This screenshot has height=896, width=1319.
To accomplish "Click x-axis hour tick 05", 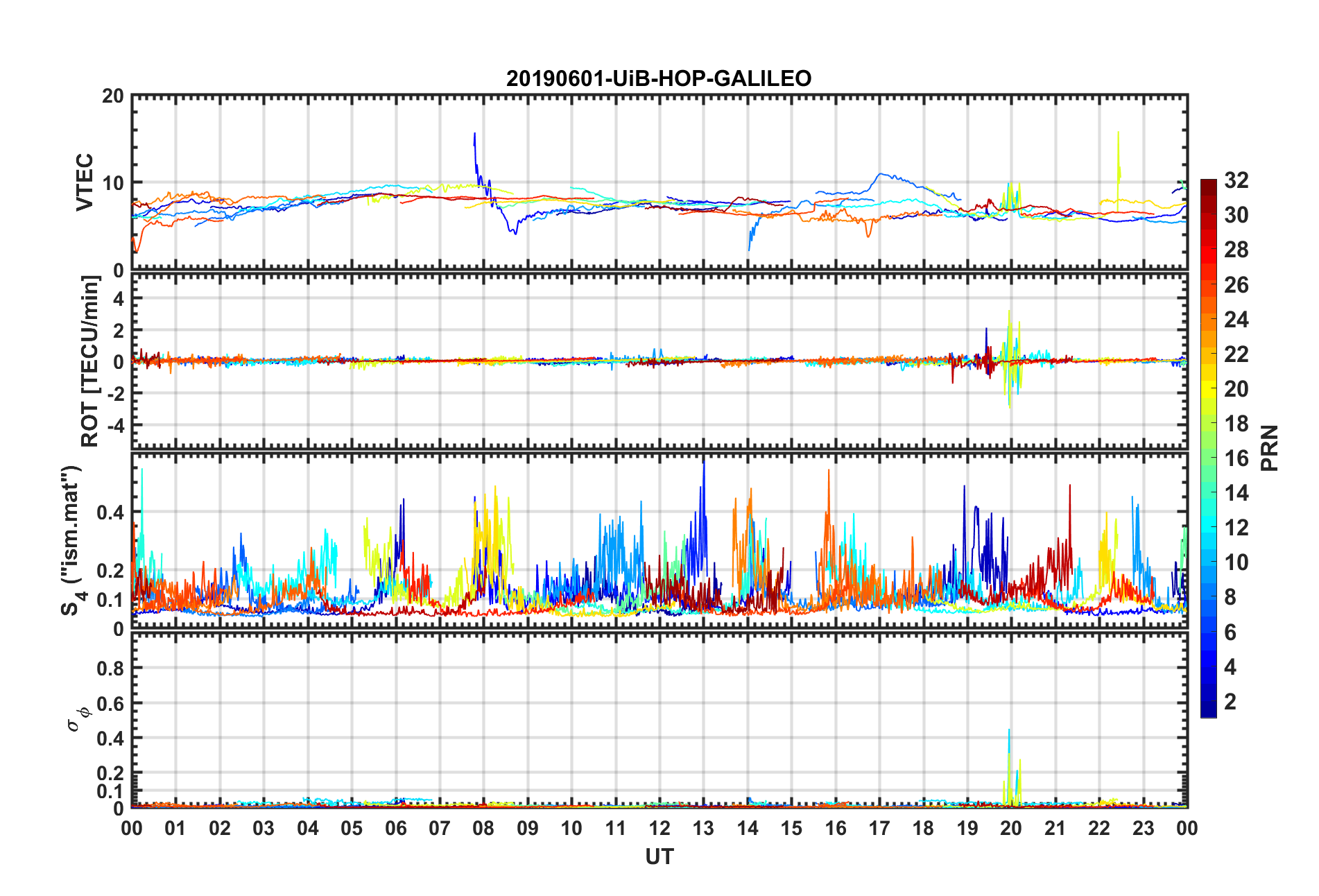I will pyautogui.click(x=352, y=828).
